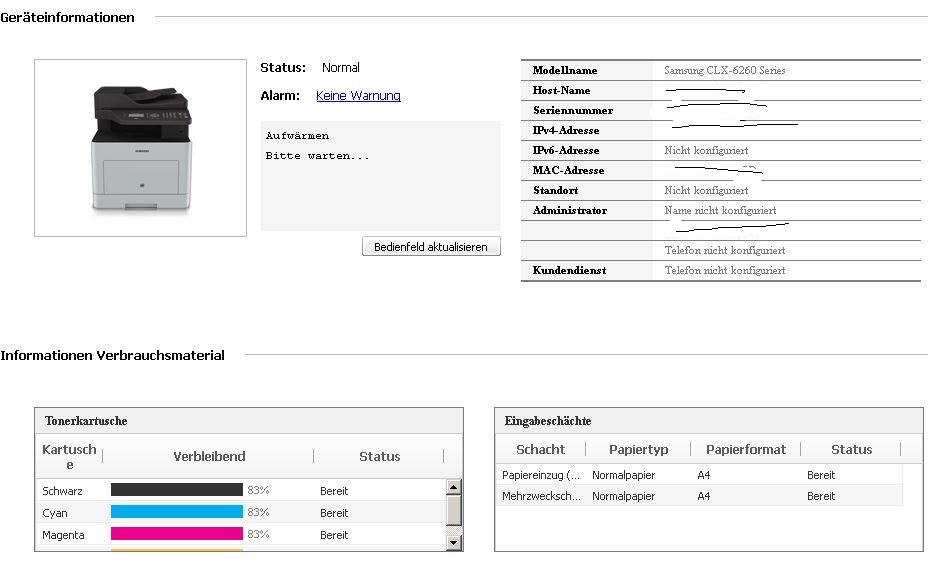Click the Cyan toner level bar
The height and width of the screenshot is (562, 928).
(177, 512)
